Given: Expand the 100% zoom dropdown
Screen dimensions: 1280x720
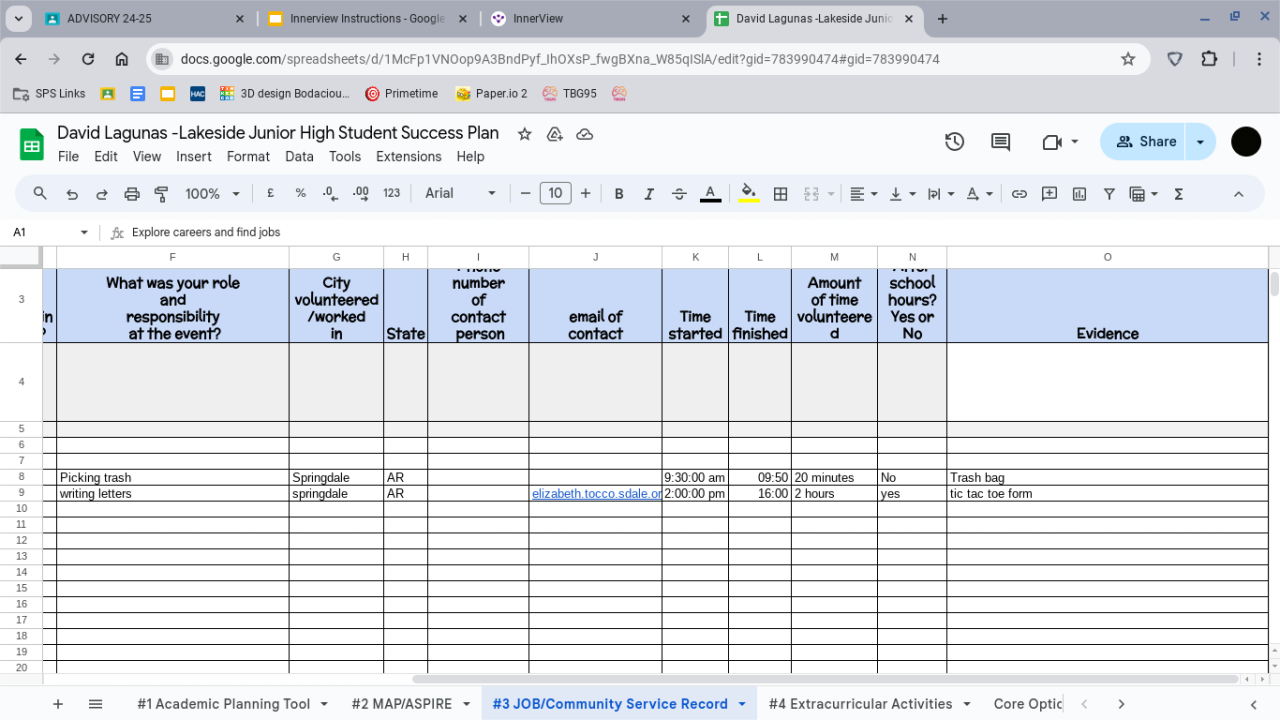Looking at the screenshot, I should (212, 194).
